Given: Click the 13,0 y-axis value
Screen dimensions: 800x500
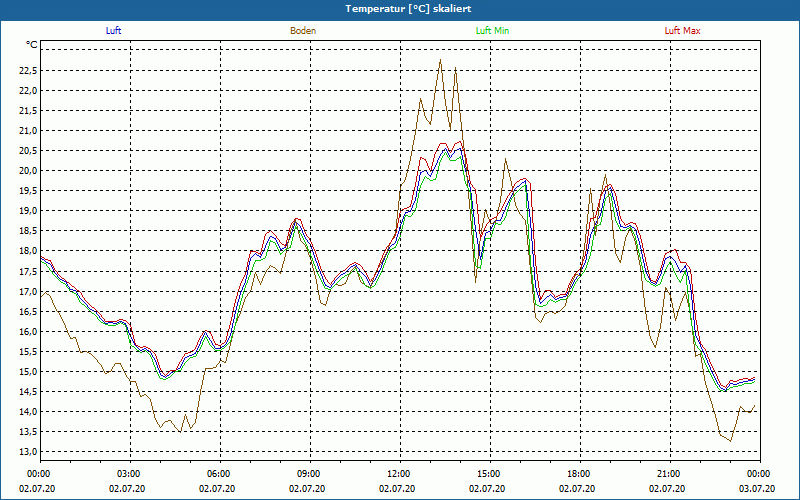Looking at the screenshot, I should [28, 452].
